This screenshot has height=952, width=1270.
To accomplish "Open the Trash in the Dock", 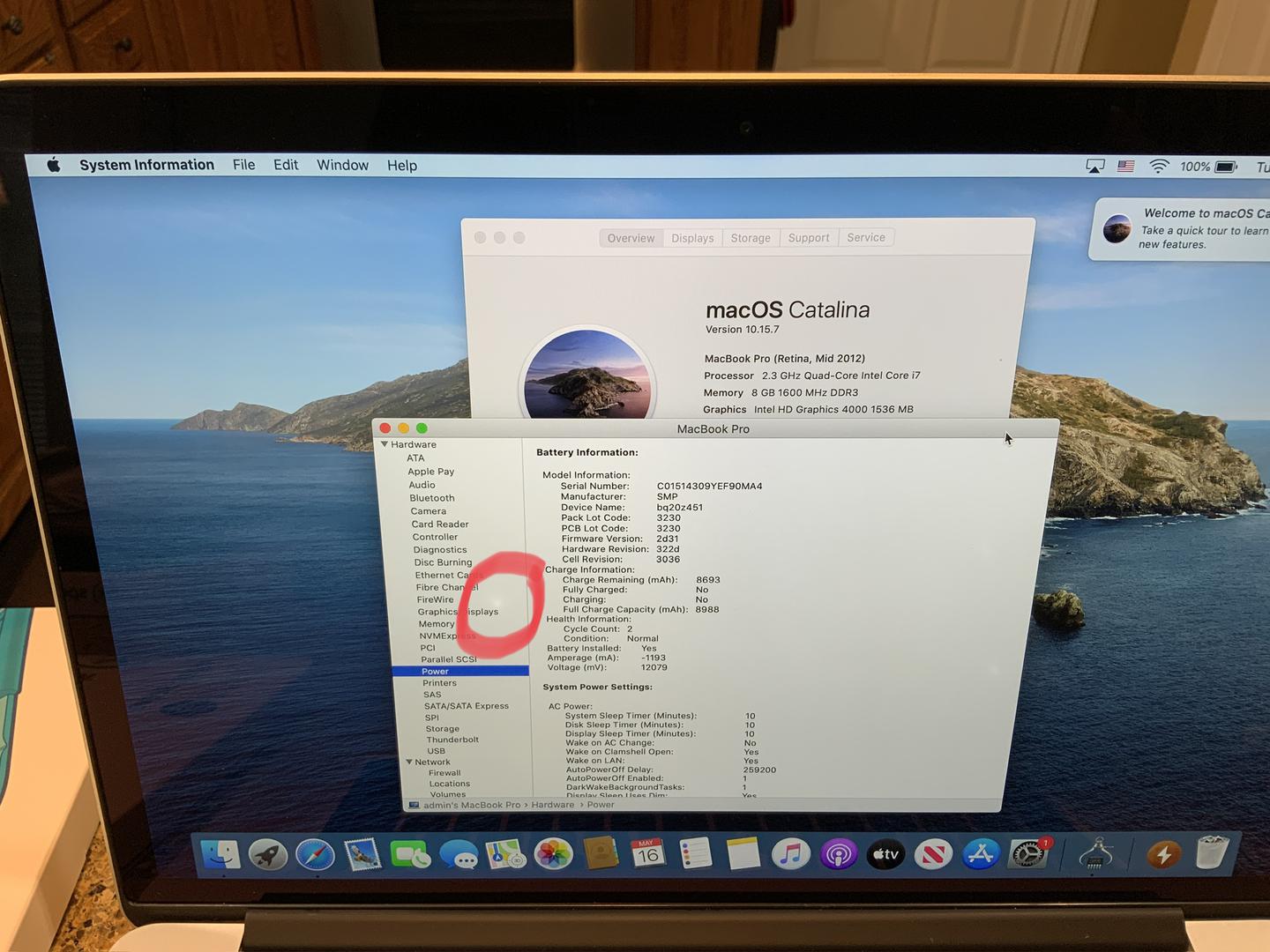I will 1213,852.
